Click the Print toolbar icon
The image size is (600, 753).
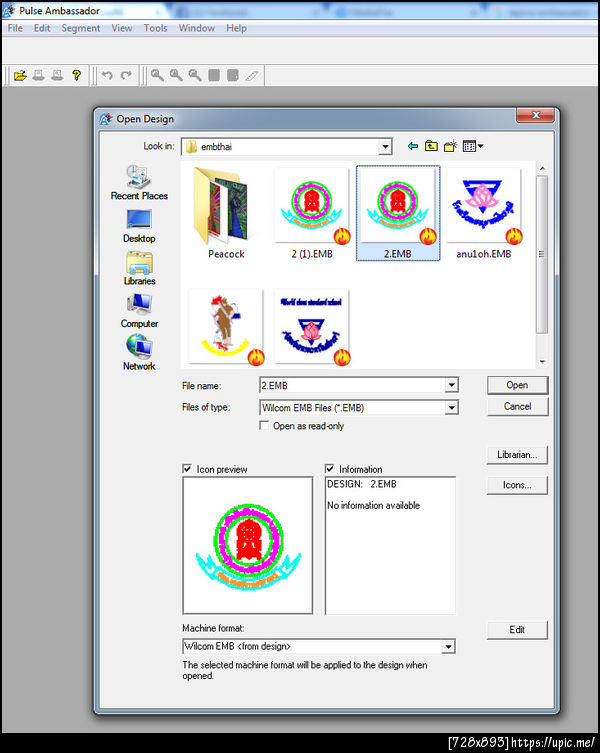(x=38, y=75)
